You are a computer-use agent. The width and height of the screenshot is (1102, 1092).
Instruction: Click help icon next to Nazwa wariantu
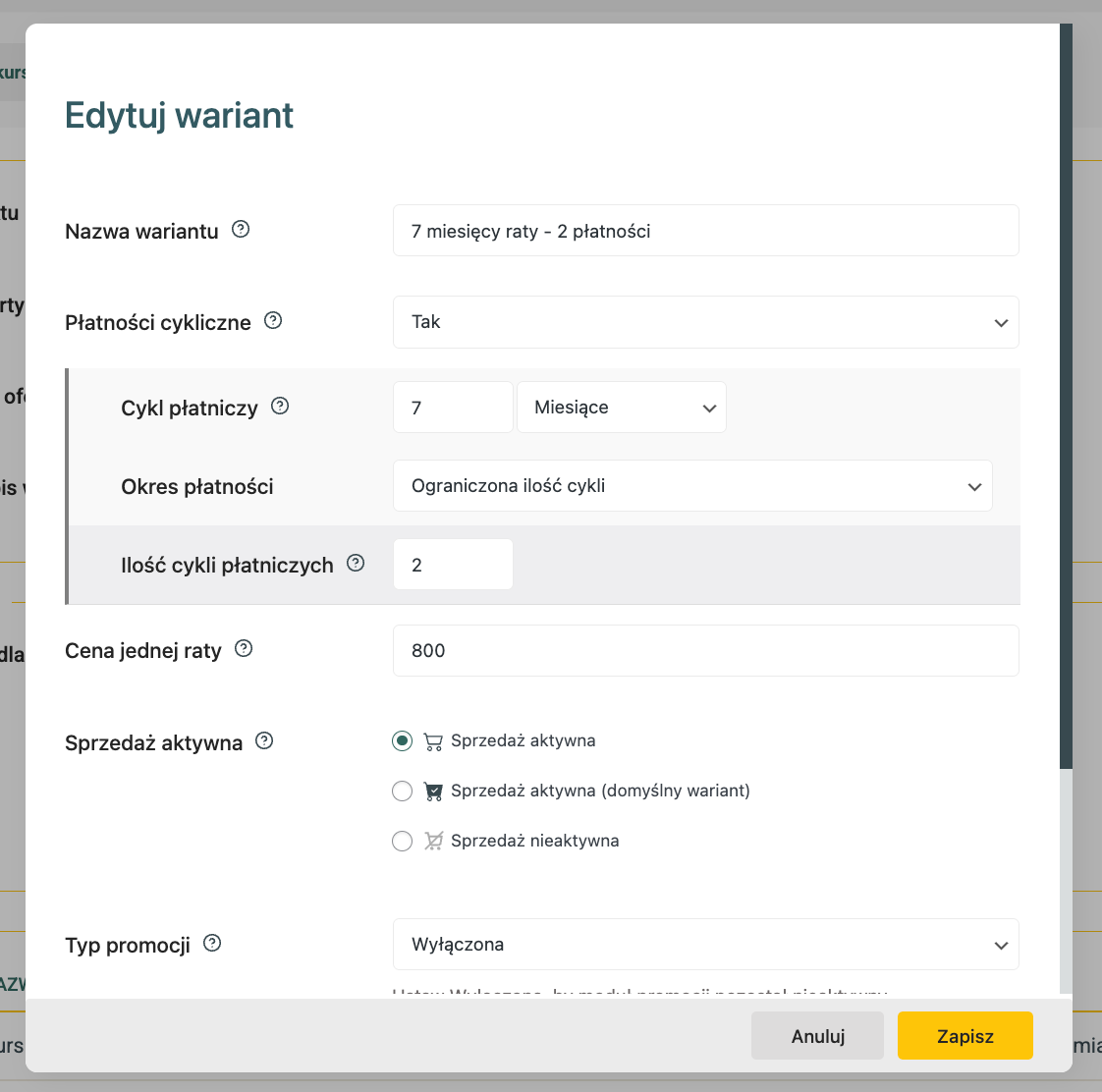[x=241, y=230]
